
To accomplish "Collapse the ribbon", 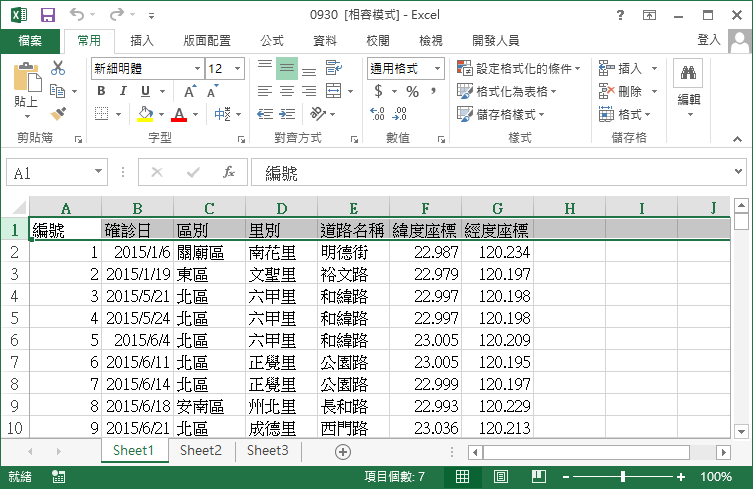I will click(x=738, y=139).
